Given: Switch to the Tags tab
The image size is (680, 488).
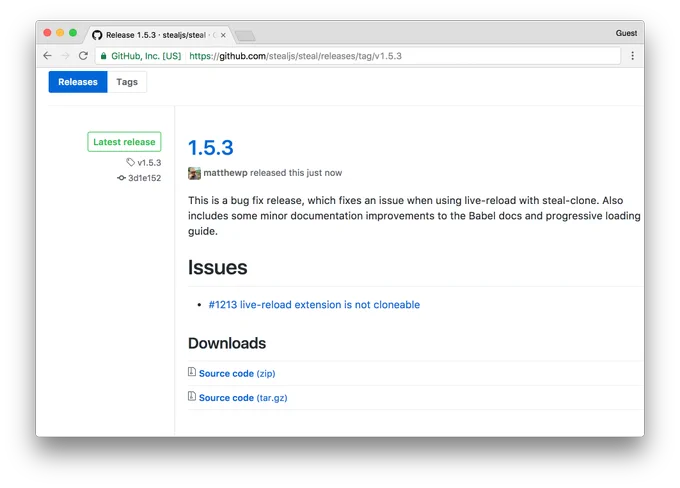Looking at the screenshot, I should [127, 82].
